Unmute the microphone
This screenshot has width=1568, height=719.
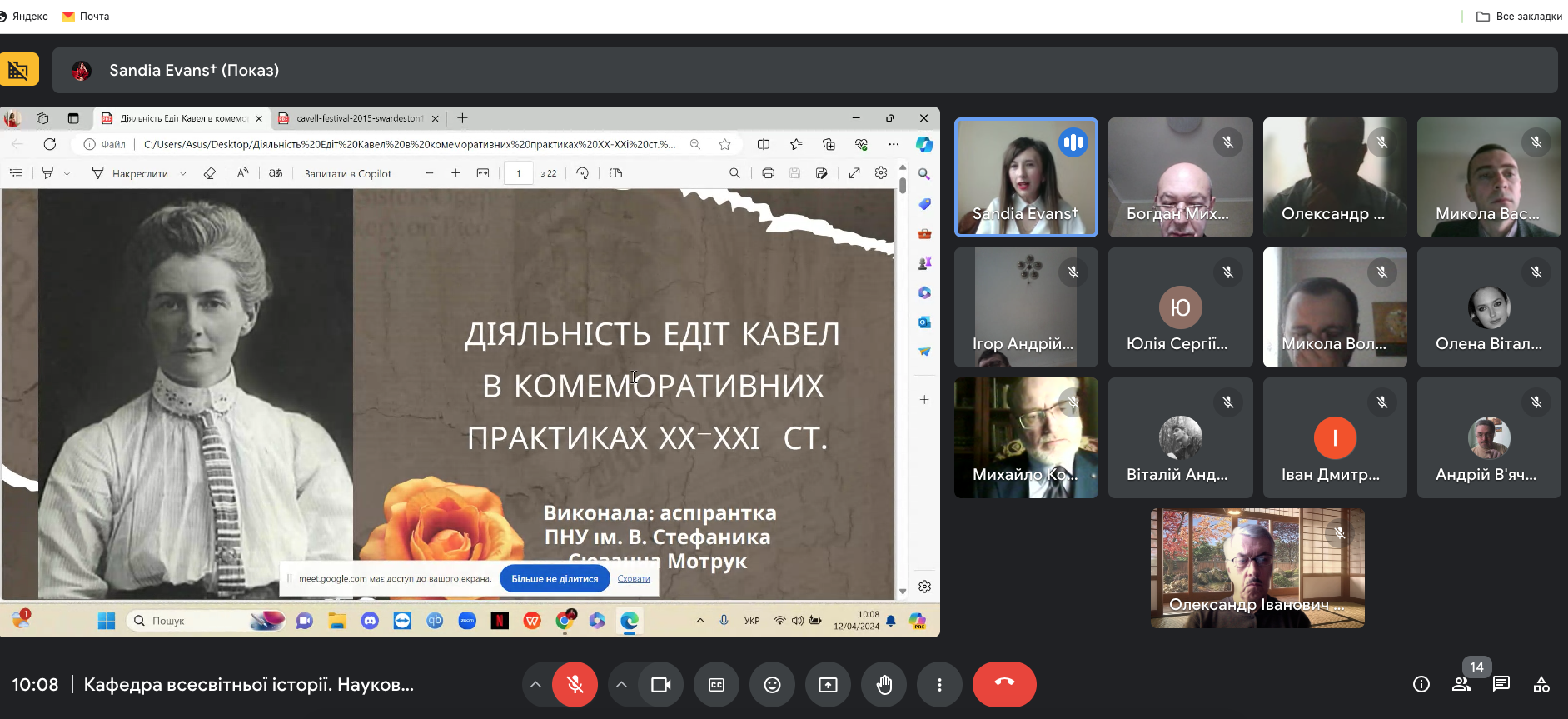coord(575,685)
